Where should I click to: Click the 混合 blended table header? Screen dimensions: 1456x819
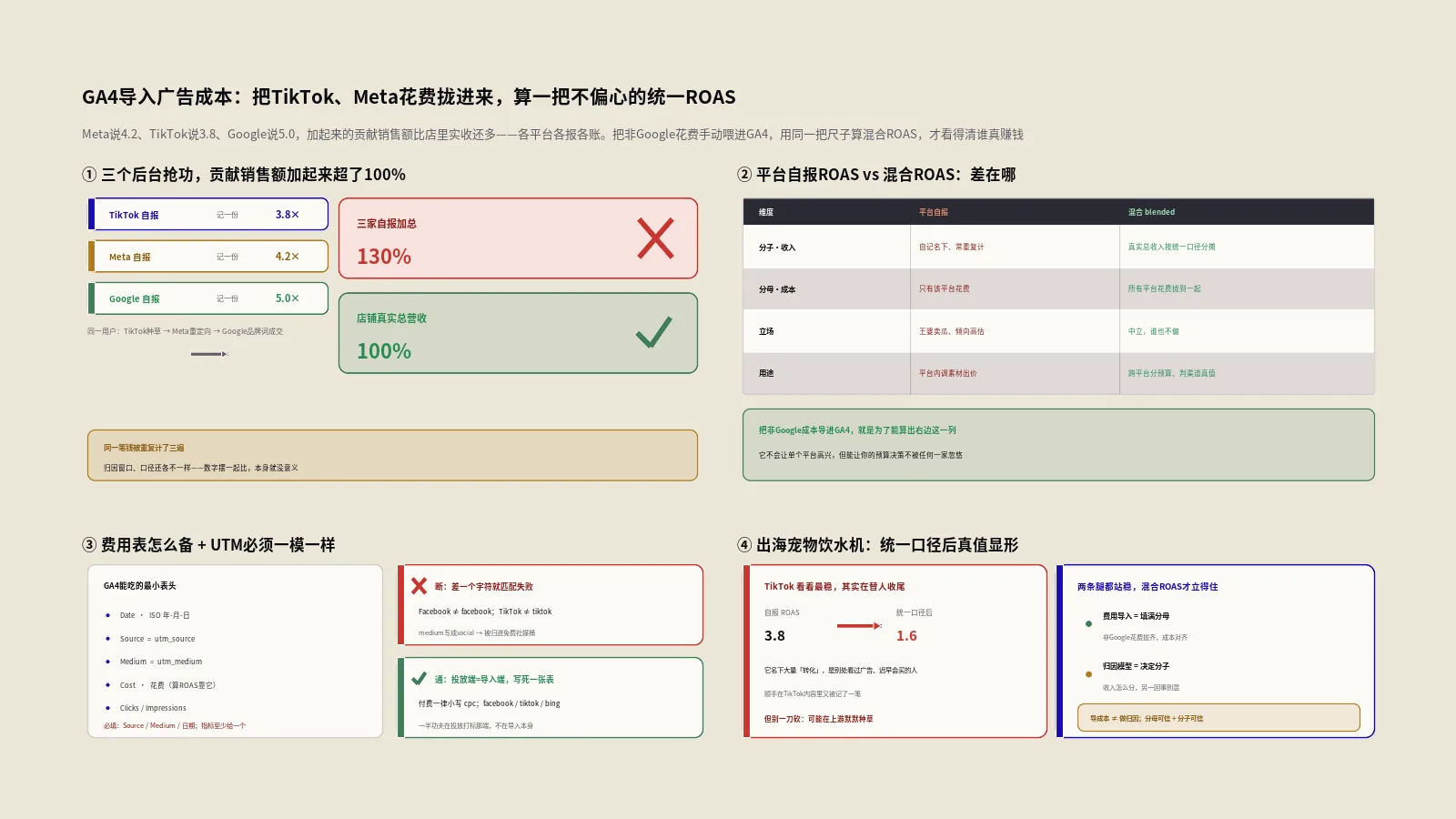point(1151,212)
